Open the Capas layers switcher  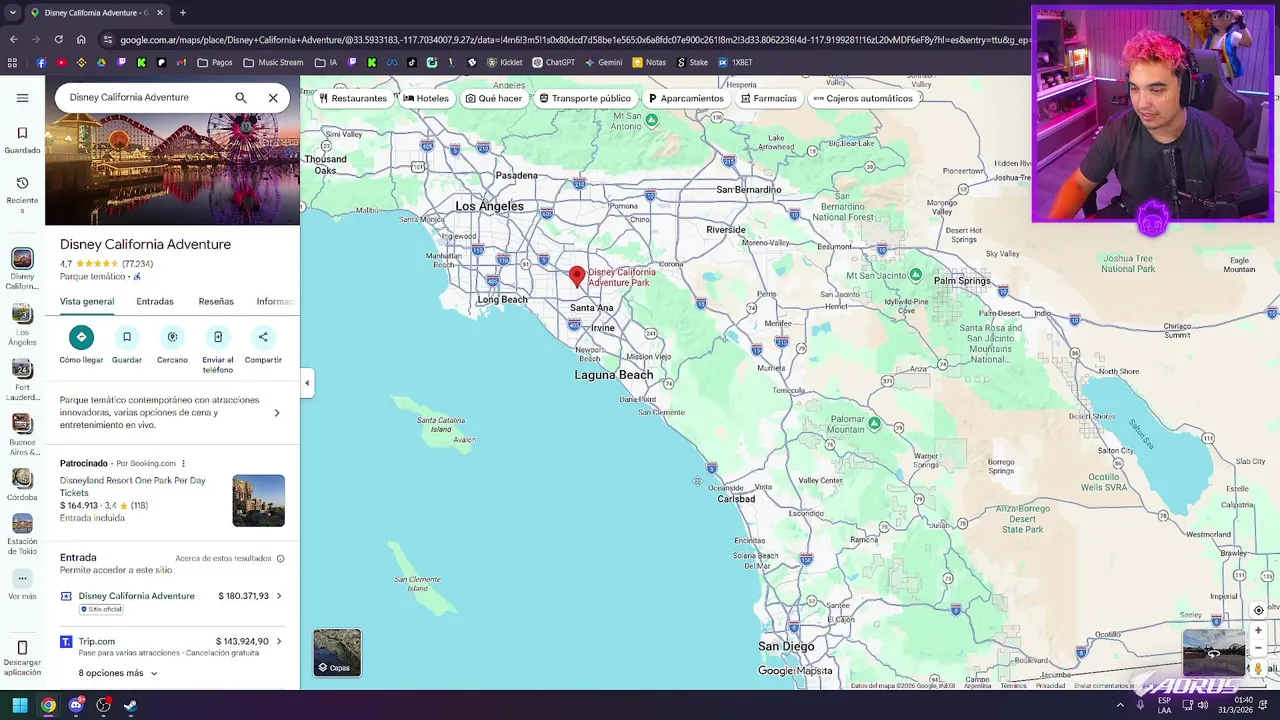pyautogui.click(x=337, y=653)
